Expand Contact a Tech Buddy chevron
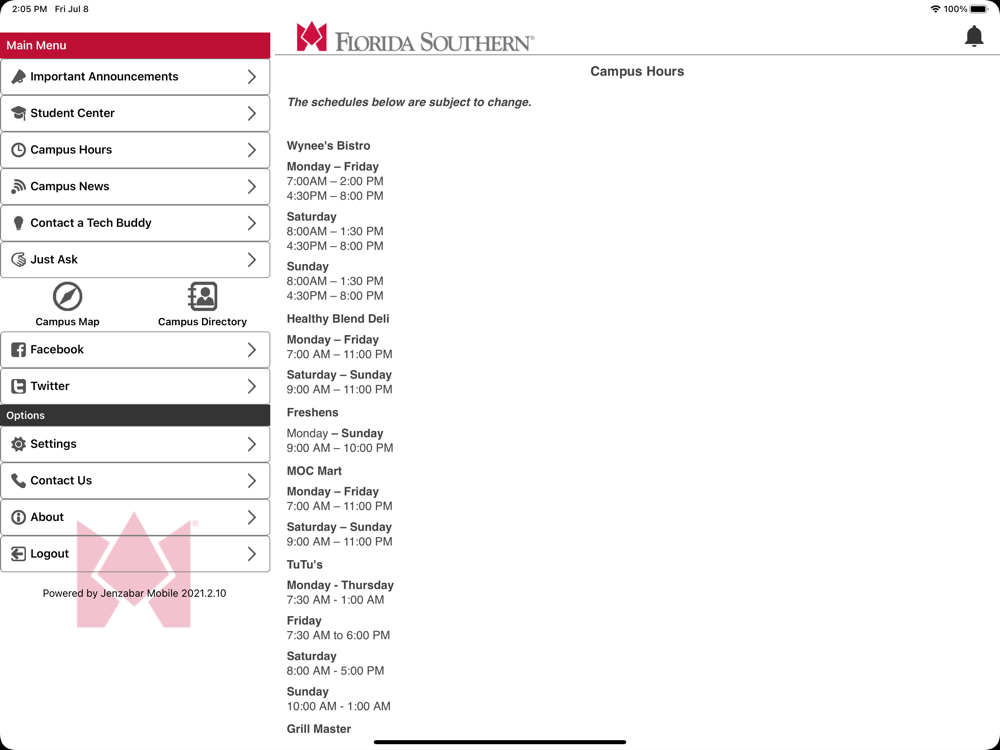This screenshot has height=750, width=1000. (x=252, y=223)
